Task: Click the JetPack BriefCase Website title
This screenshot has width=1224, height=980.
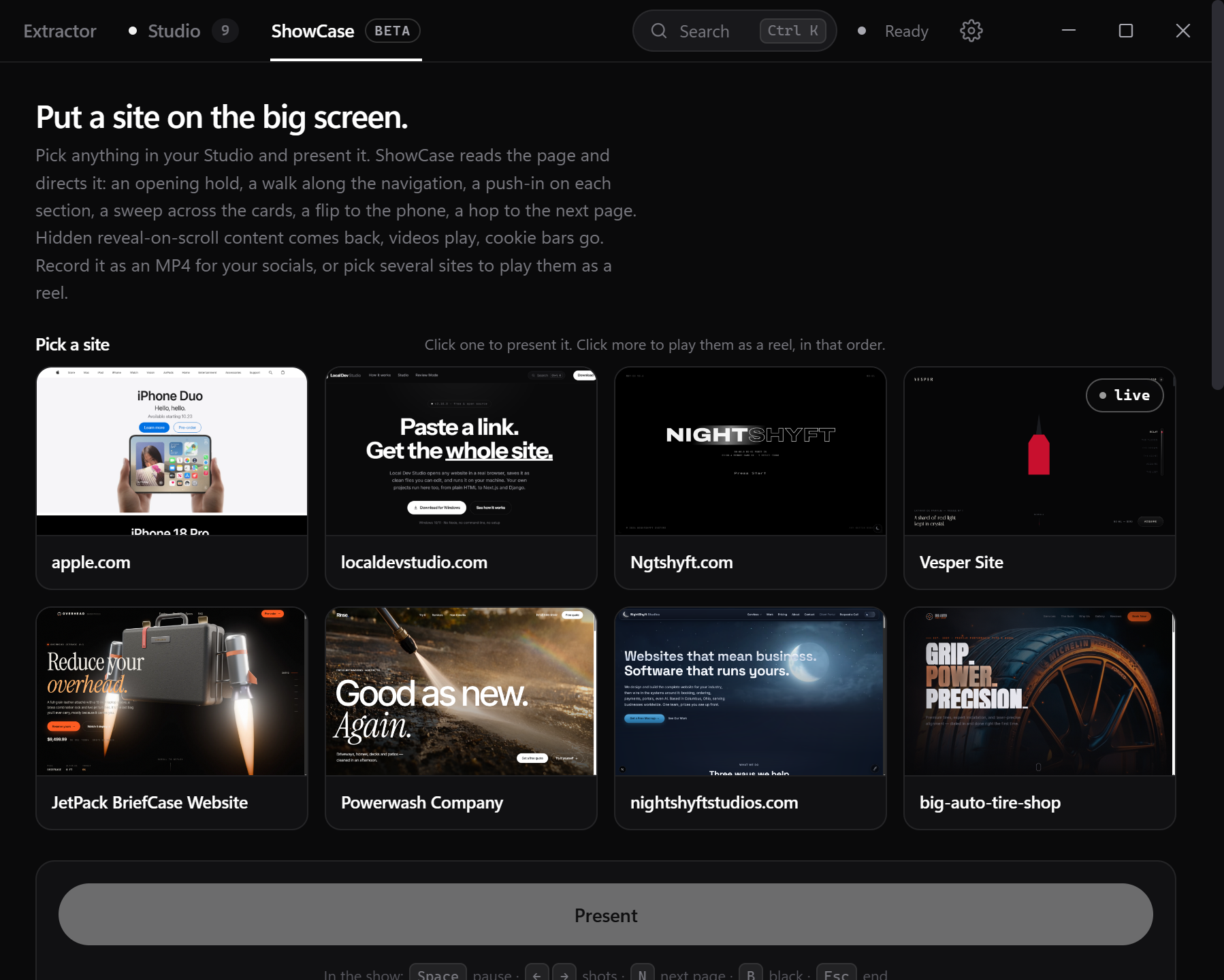Action: [150, 803]
